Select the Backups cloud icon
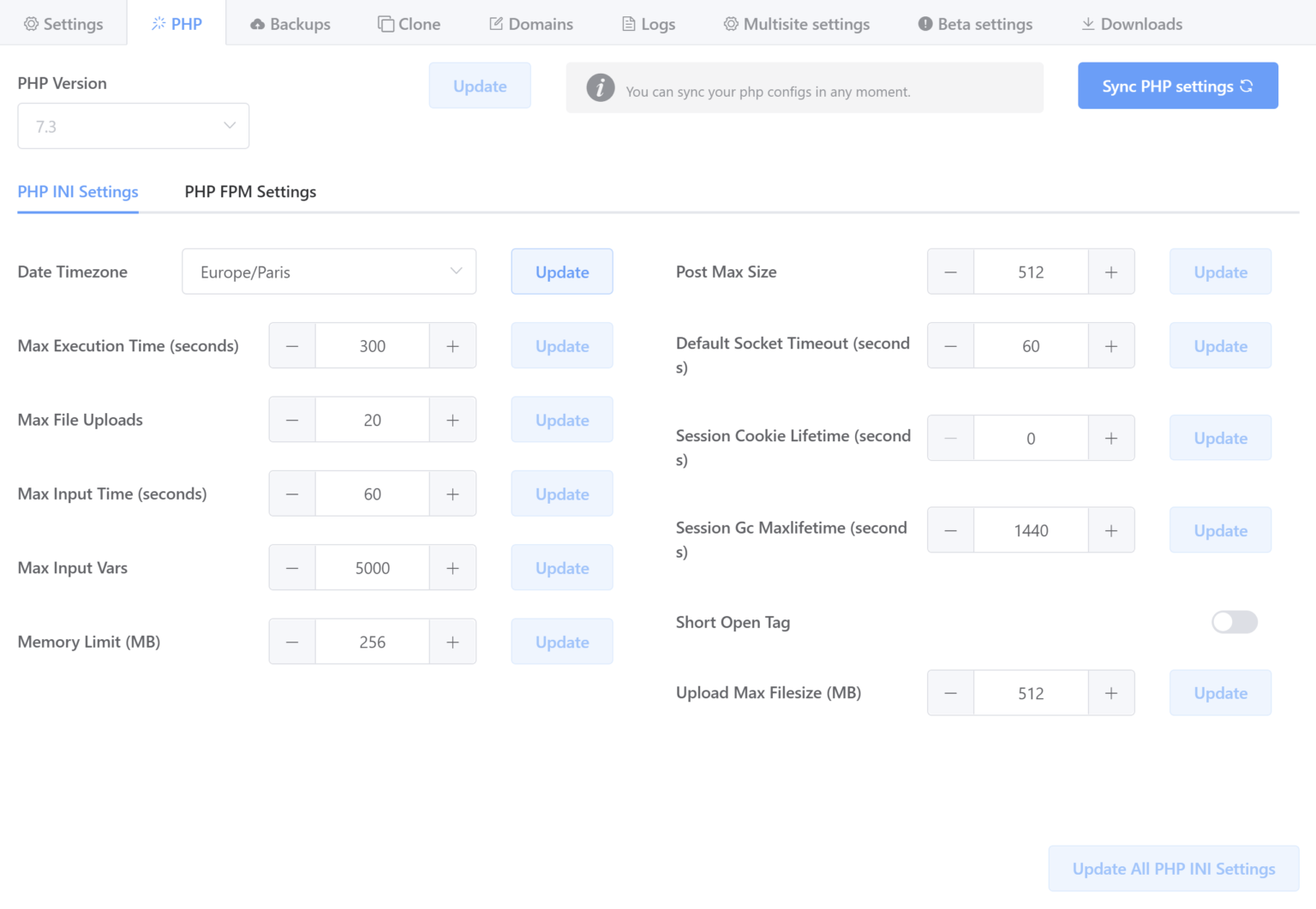The image size is (1316, 909). [257, 23]
